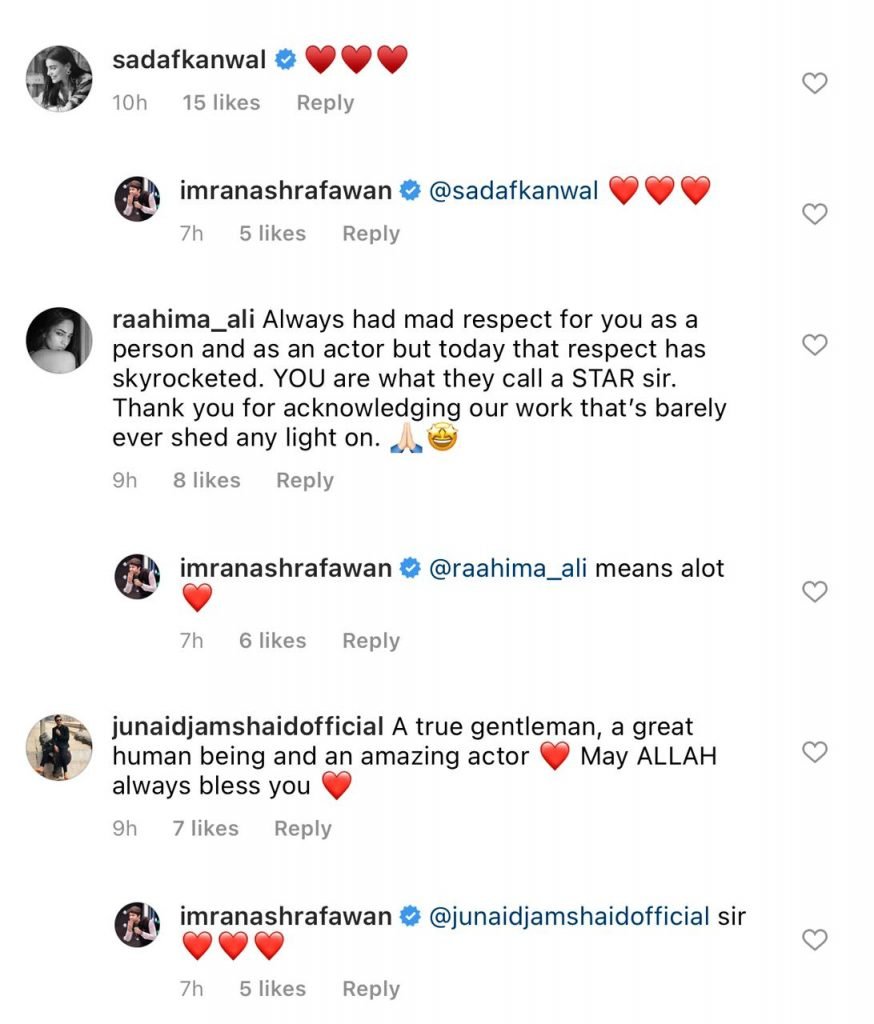The height and width of the screenshot is (1024, 874).
Task: Show the 7 likes on junaidjamshaidofficial's comment
Action: (206, 828)
